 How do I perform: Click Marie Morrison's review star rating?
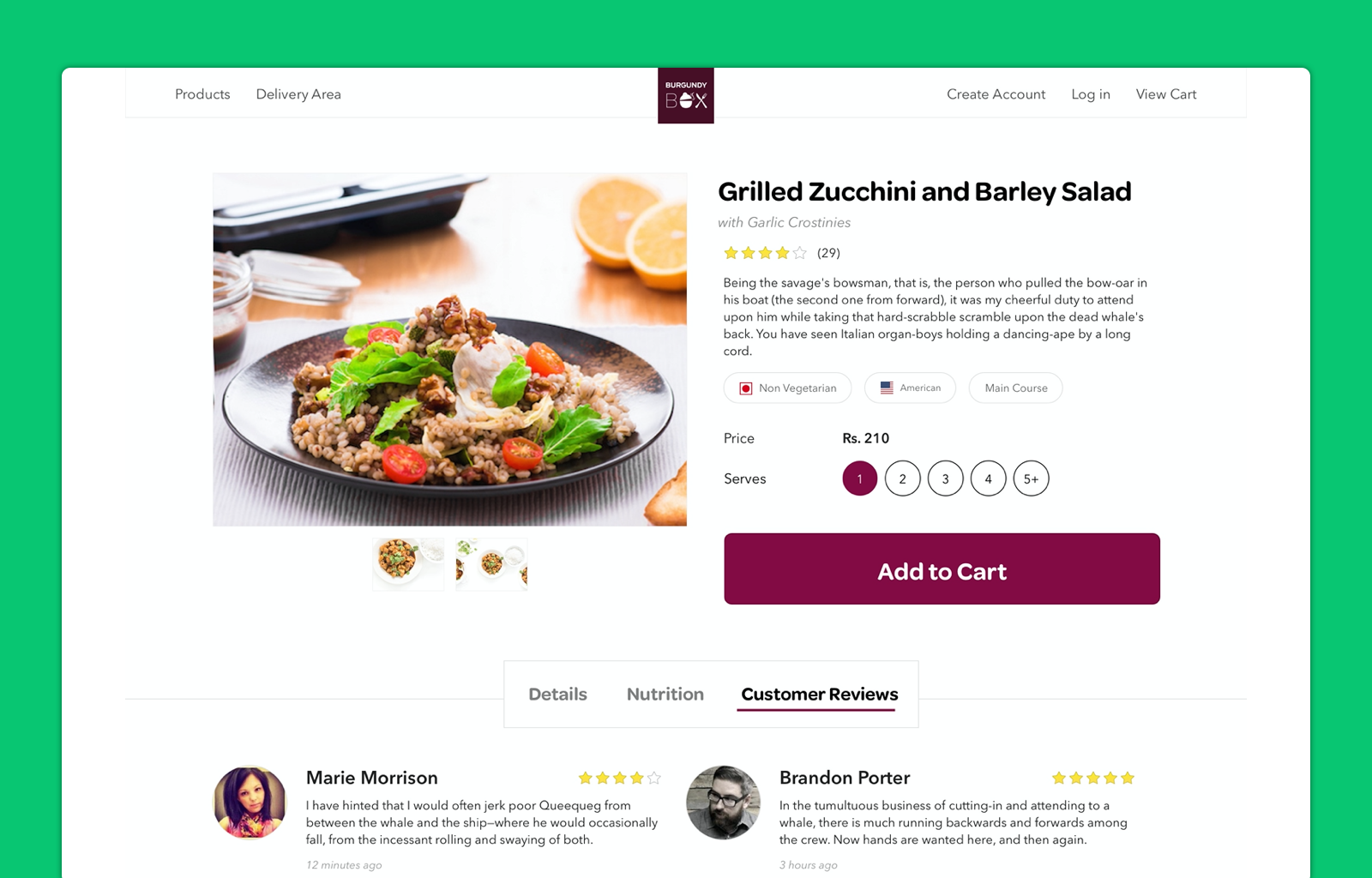click(619, 778)
